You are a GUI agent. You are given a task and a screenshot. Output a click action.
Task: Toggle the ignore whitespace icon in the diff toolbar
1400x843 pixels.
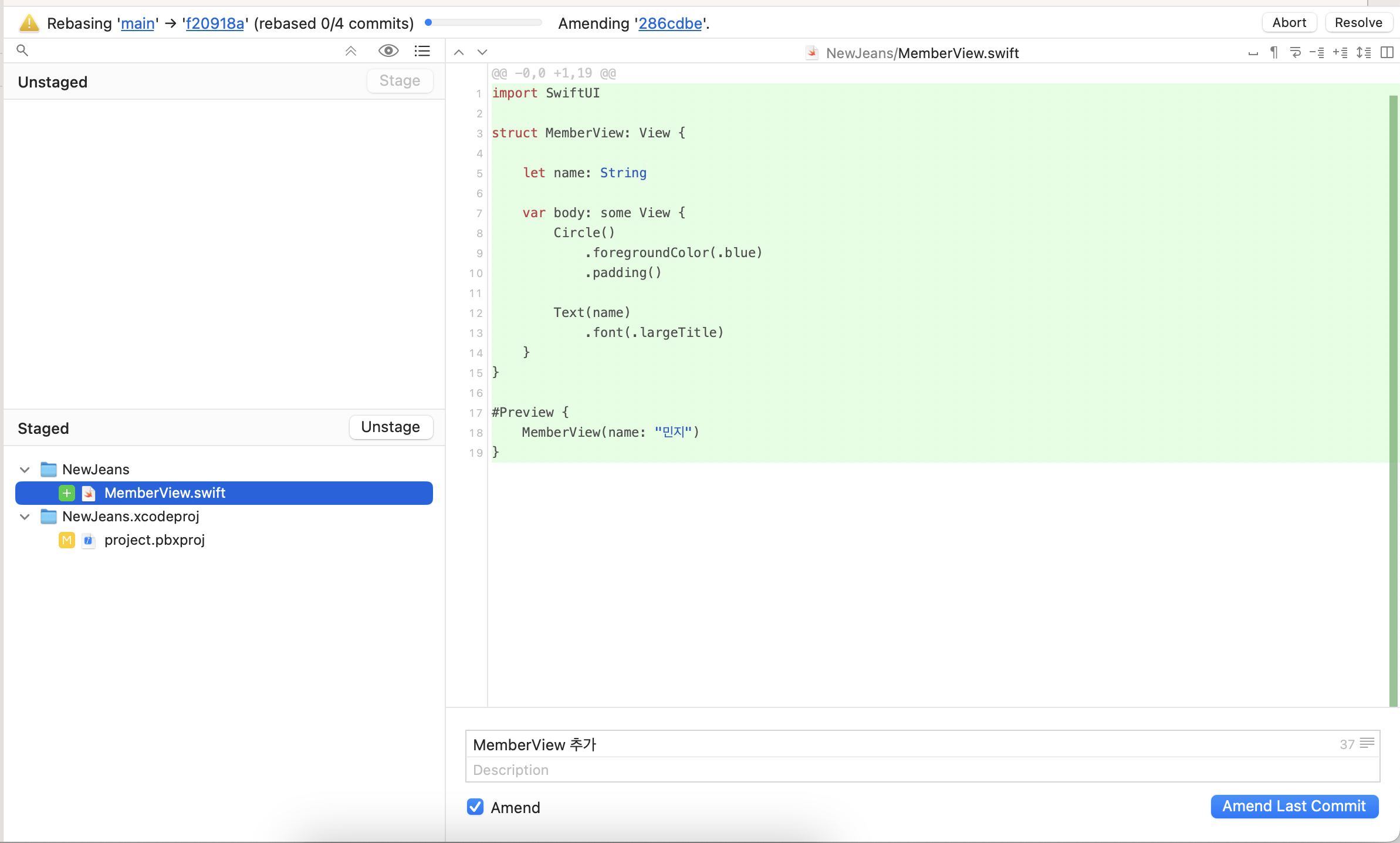pyautogui.click(x=1253, y=53)
